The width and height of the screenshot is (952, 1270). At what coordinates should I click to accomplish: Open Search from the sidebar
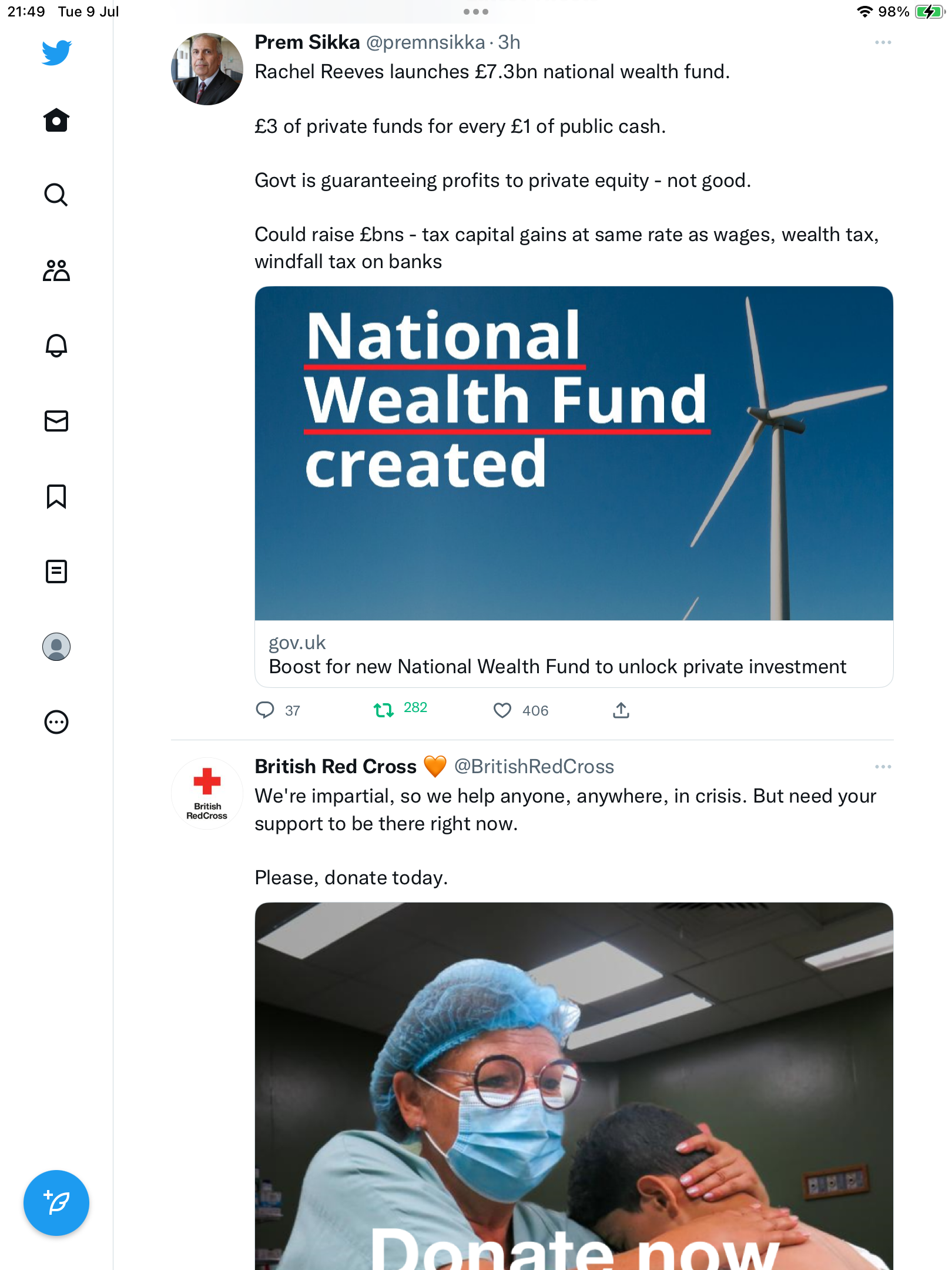coord(56,195)
